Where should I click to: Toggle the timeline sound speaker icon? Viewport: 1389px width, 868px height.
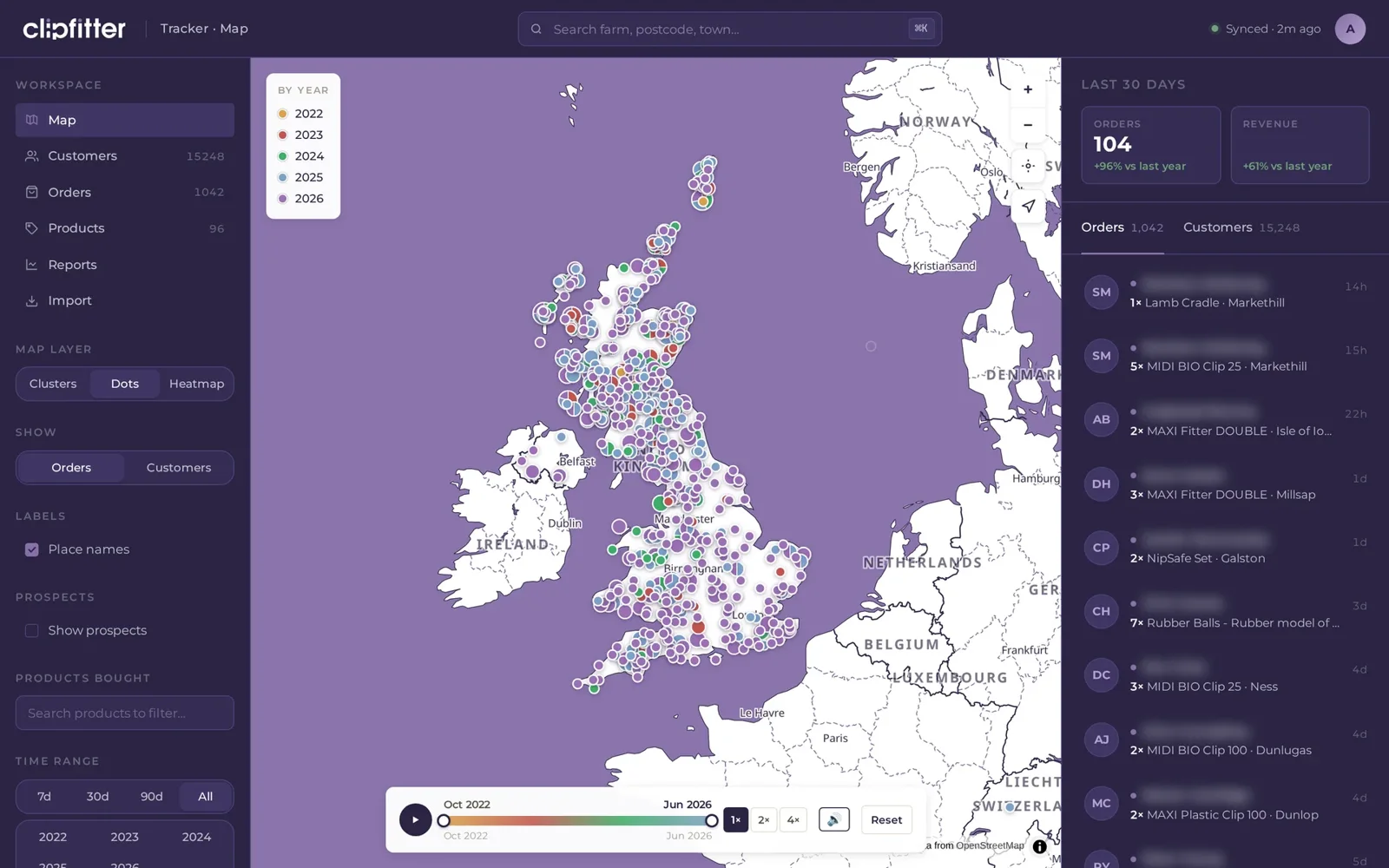833,819
